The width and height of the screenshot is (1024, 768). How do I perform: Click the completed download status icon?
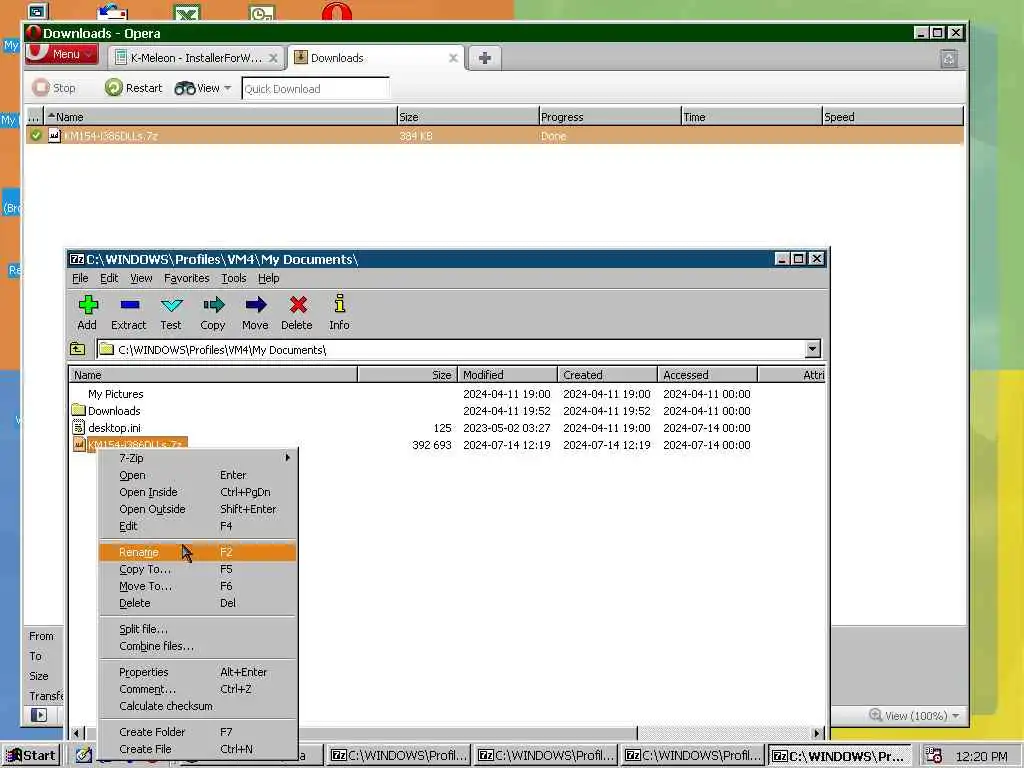[x=36, y=135]
